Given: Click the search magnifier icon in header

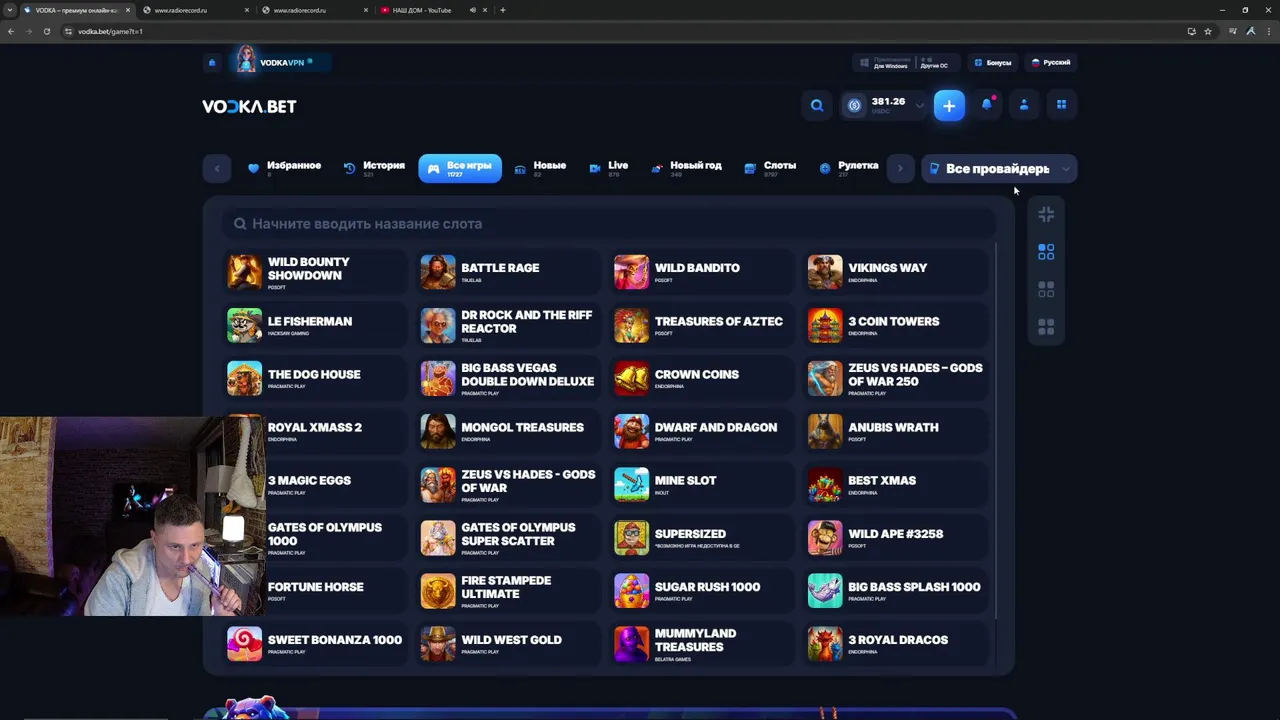Looking at the screenshot, I should tap(817, 105).
